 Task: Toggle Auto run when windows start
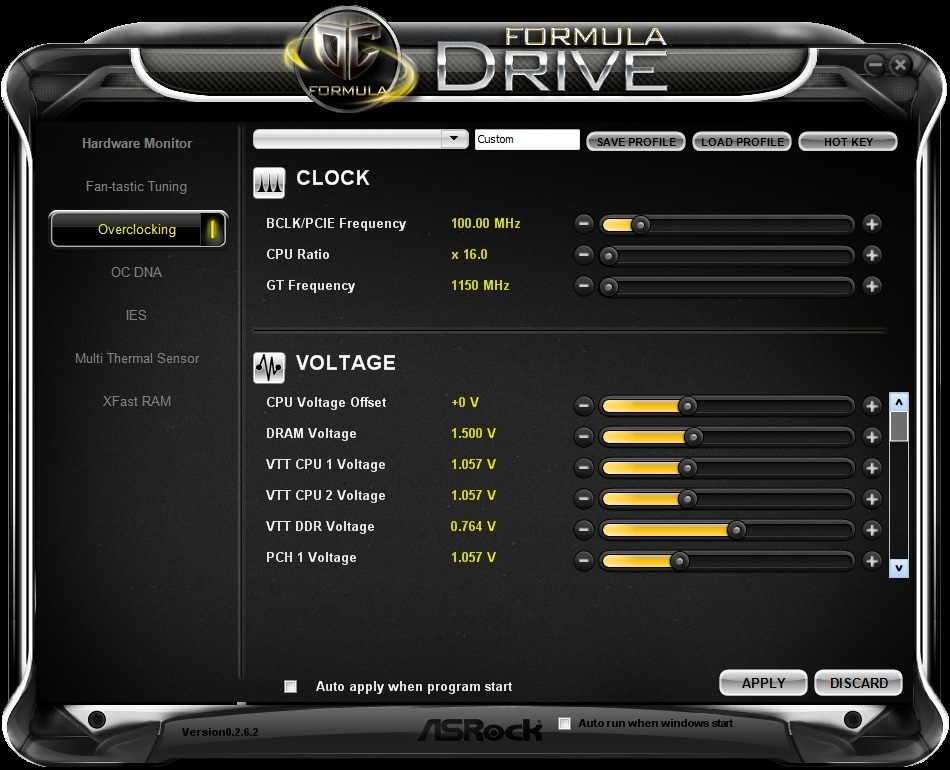pyautogui.click(x=565, y=723)
